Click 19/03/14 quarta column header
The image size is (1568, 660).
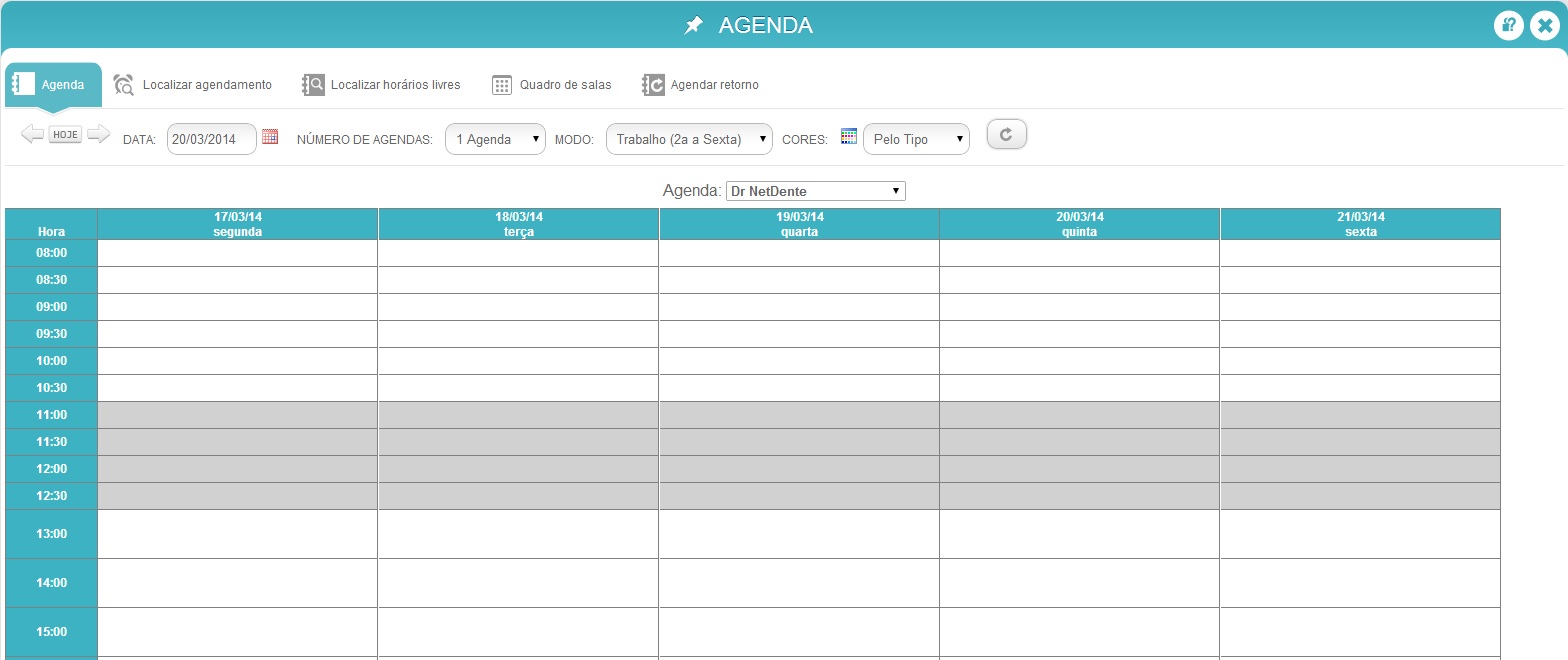(799, 224)
